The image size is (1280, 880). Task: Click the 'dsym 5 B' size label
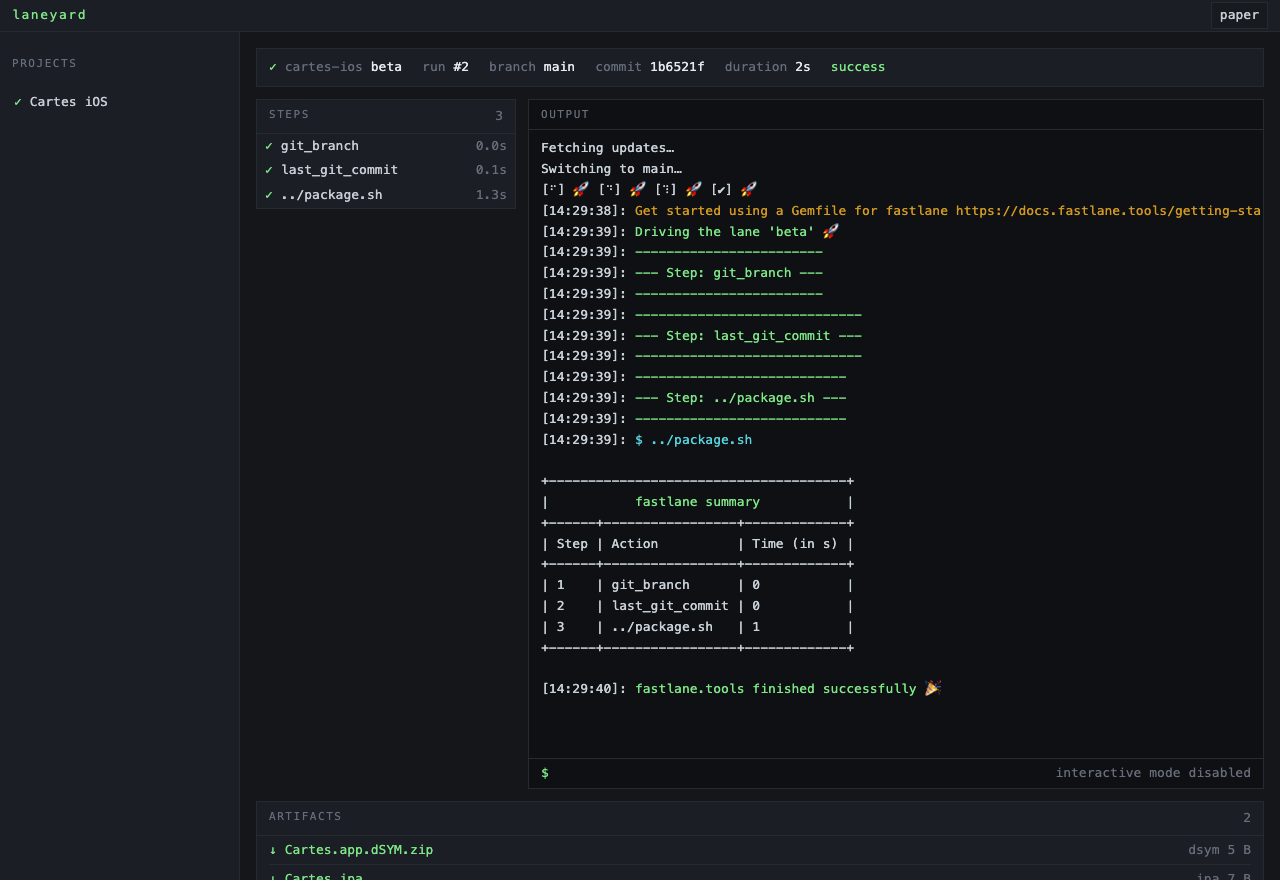pos(1219,850)
